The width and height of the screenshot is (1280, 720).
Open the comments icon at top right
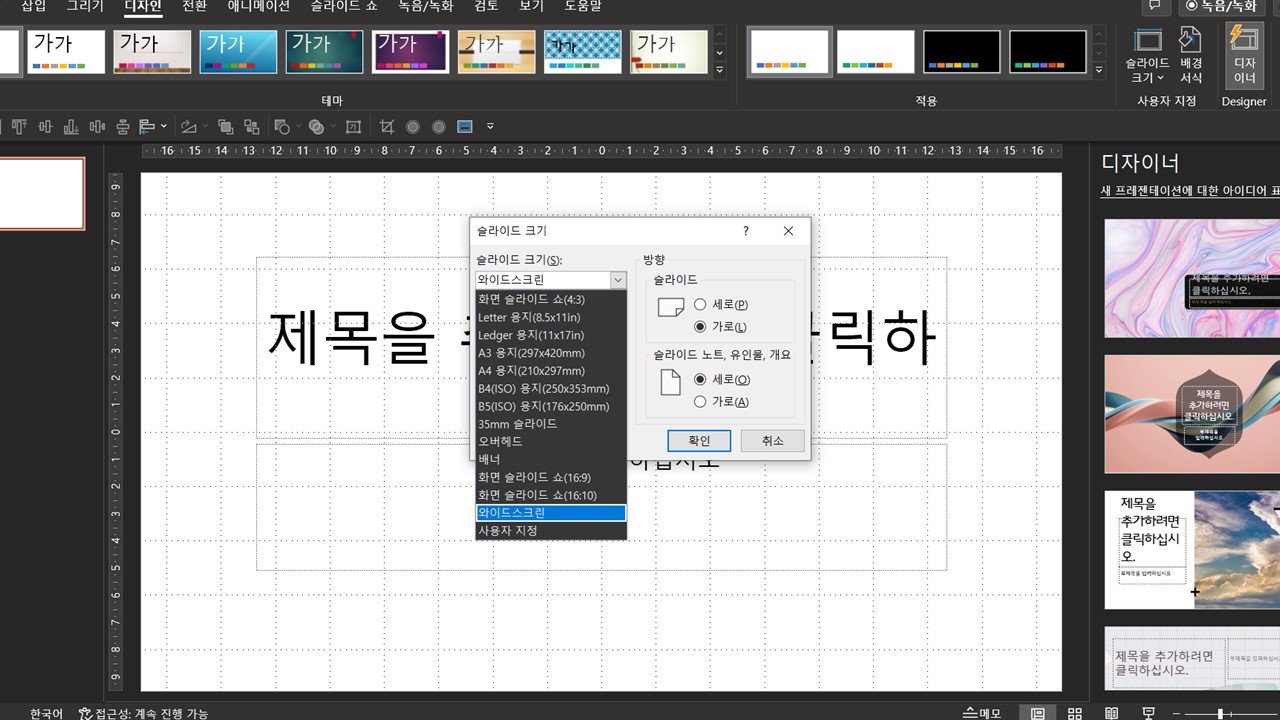point(1155,6)
